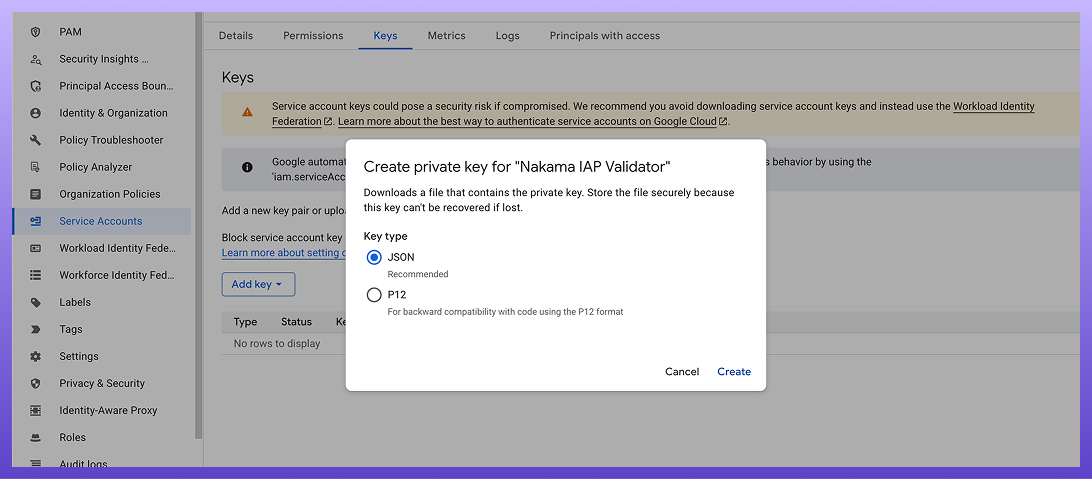Click the Learn more about setting link
The width and height of the screenshot is (1092, 479).
(x=284, y=253)
